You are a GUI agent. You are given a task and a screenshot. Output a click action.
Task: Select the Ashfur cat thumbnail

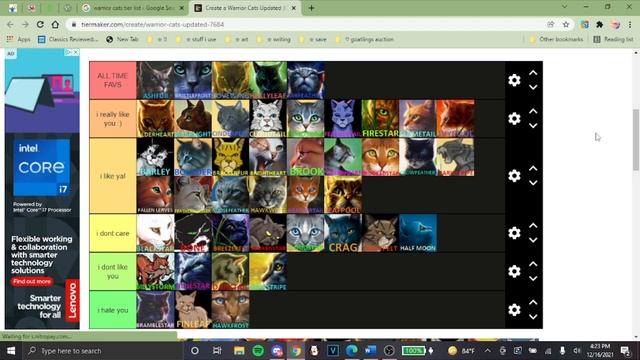155,80
